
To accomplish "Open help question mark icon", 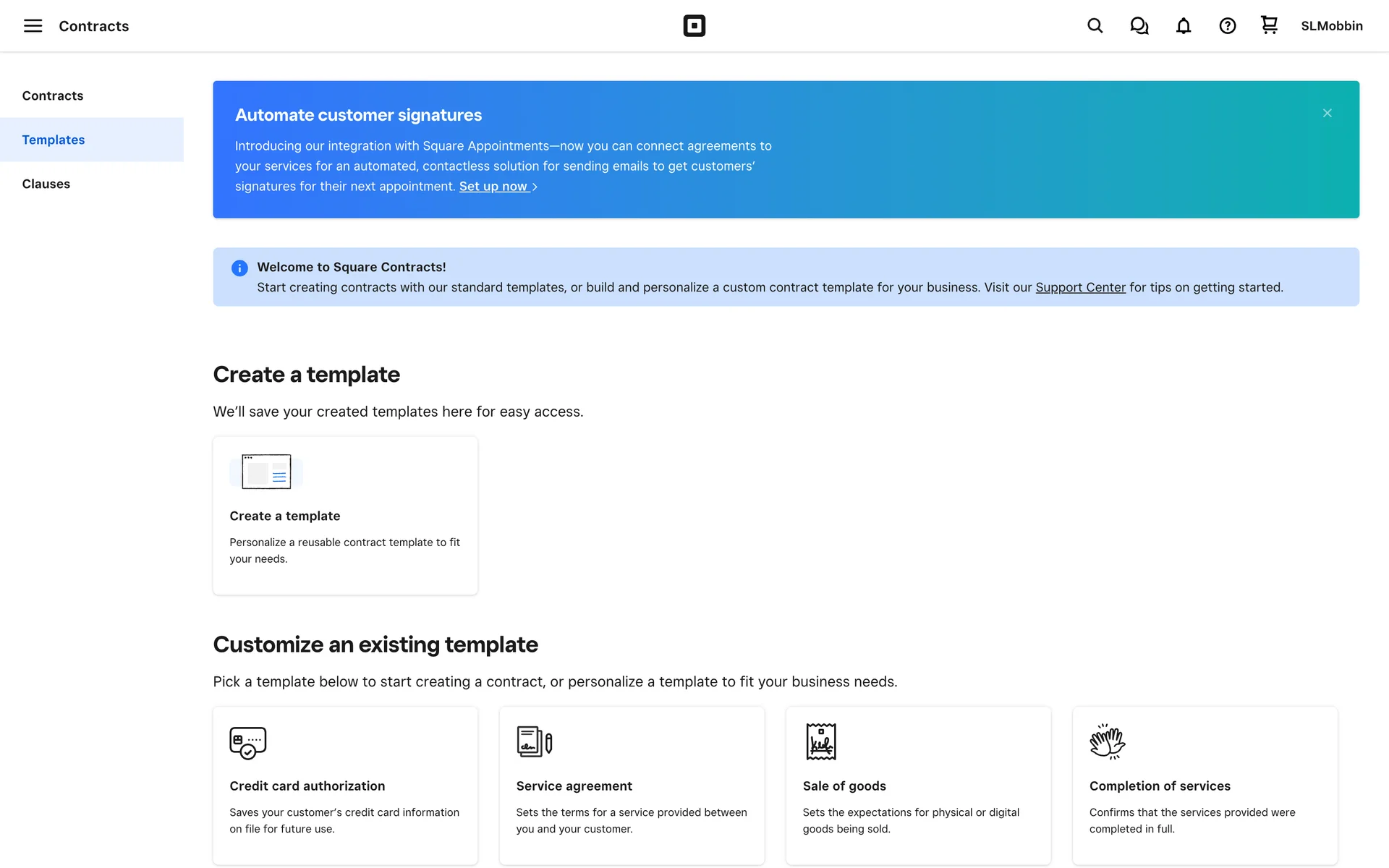I will (1227, 26).
